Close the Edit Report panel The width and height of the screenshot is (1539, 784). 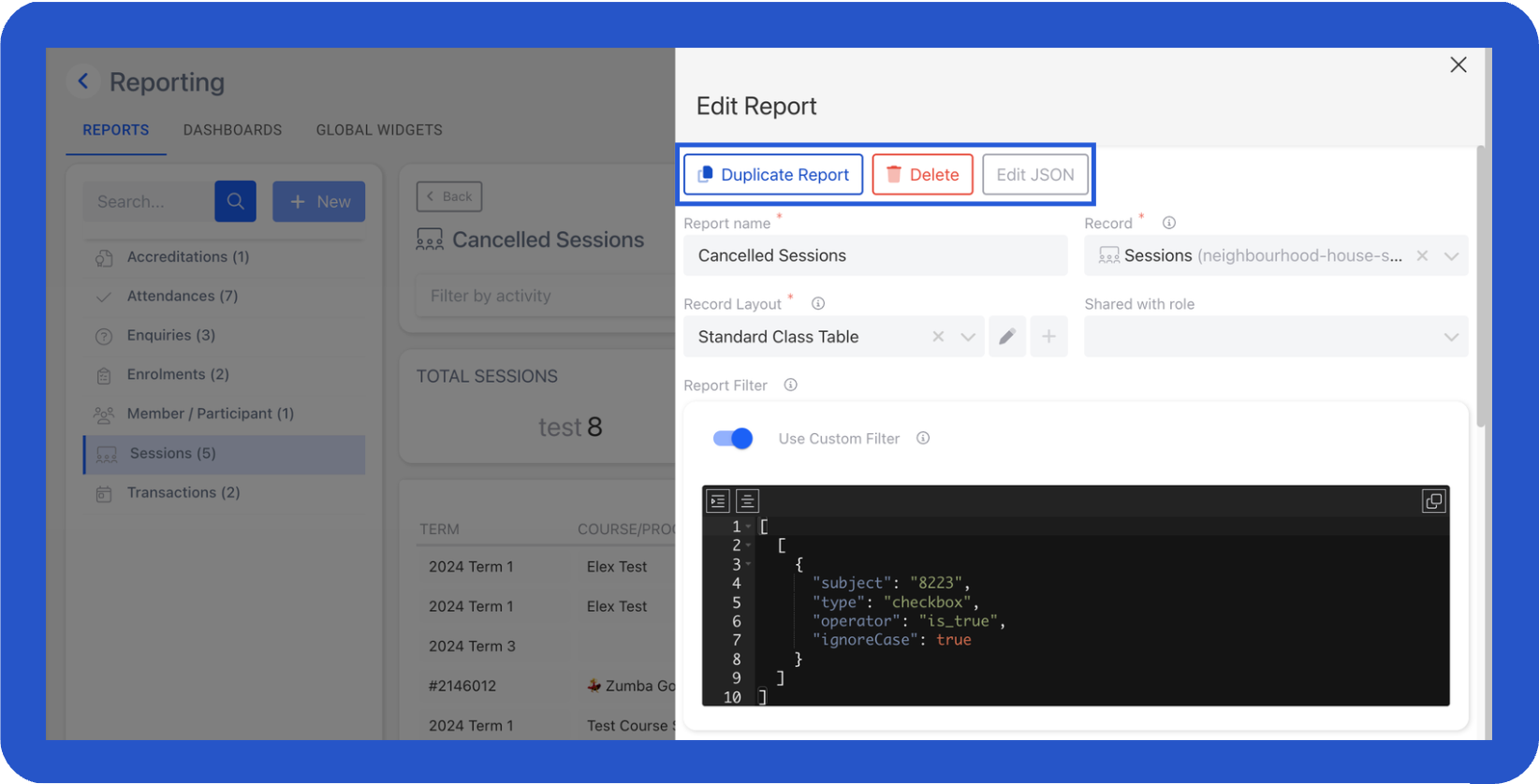pyautogui.click(x=1458, y=65)
